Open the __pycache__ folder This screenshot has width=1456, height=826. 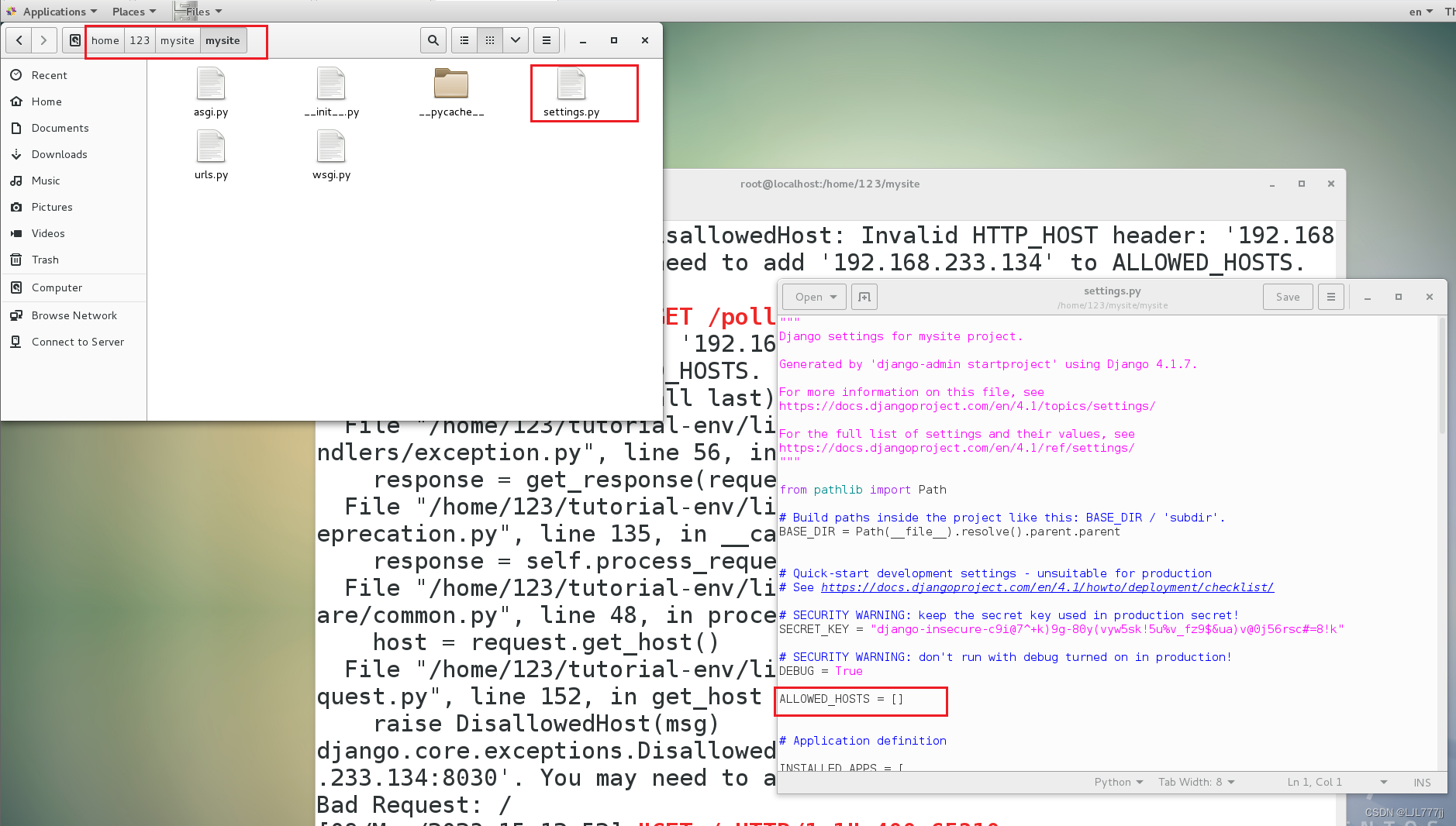(450, 85)
